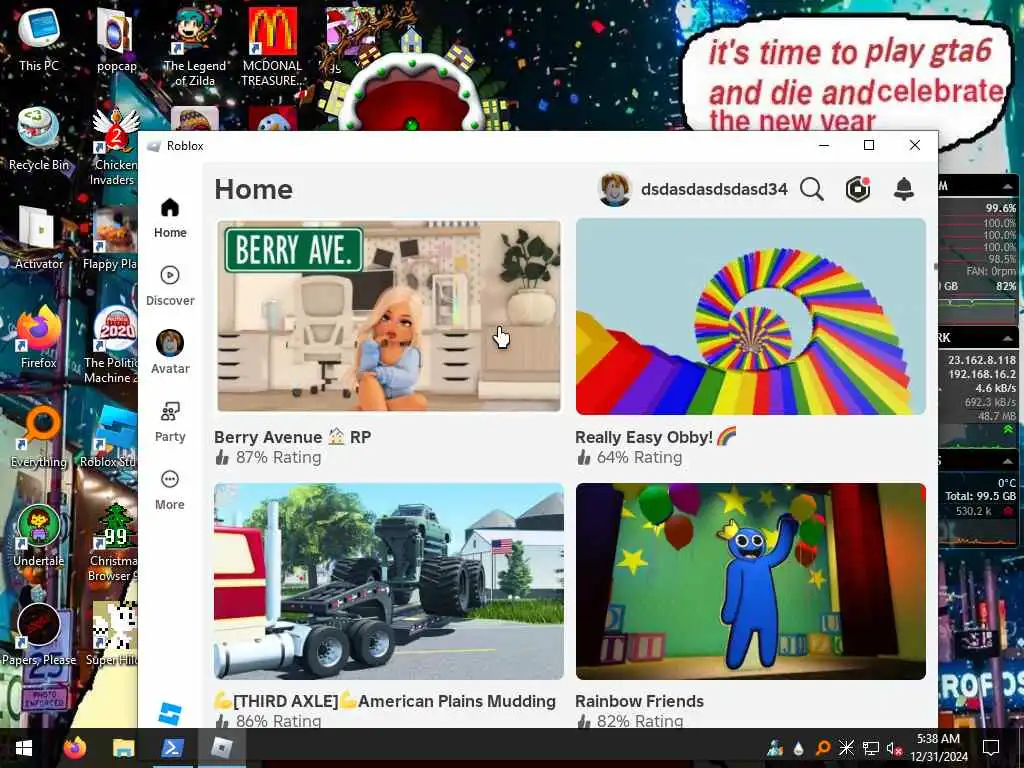Click the 64% Rating text
1024x768 pixels.
click(639, 457)
